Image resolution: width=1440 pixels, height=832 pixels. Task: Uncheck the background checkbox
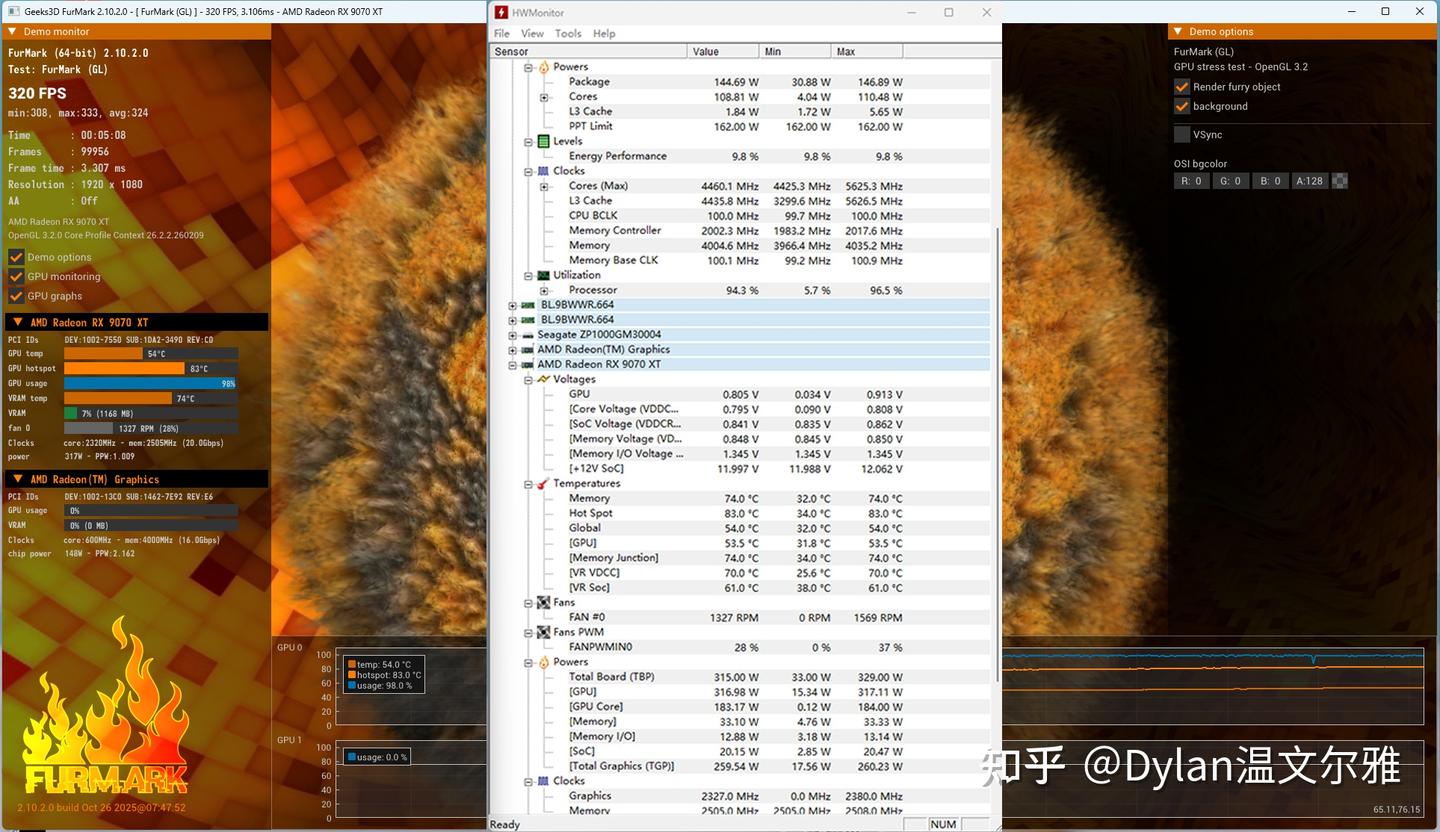(1182, 106)
